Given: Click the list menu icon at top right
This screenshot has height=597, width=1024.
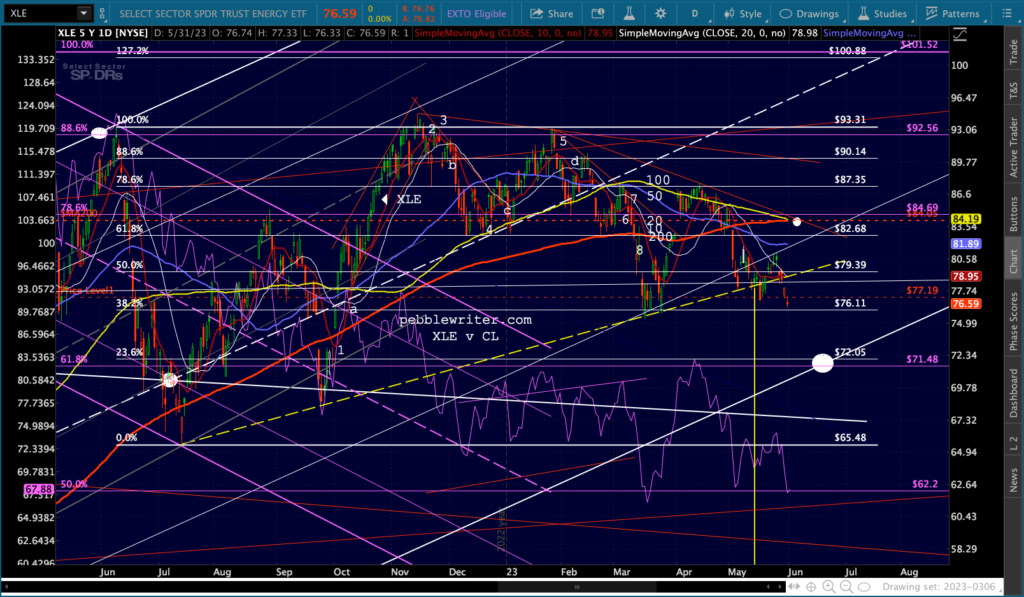Looking at the screenshot, I should (x=1006, y=13).
